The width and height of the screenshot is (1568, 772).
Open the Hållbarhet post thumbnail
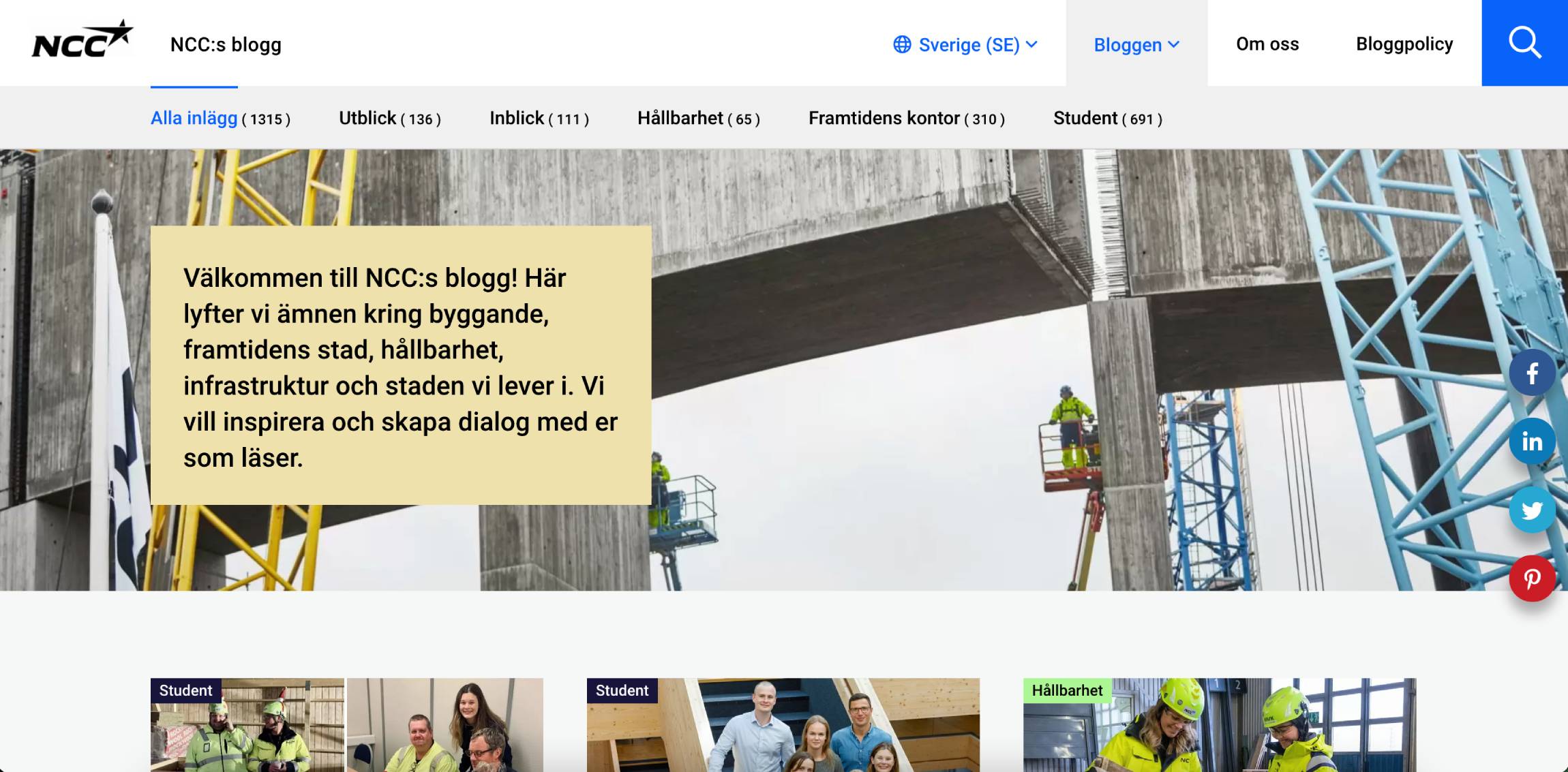(1220, 725)
